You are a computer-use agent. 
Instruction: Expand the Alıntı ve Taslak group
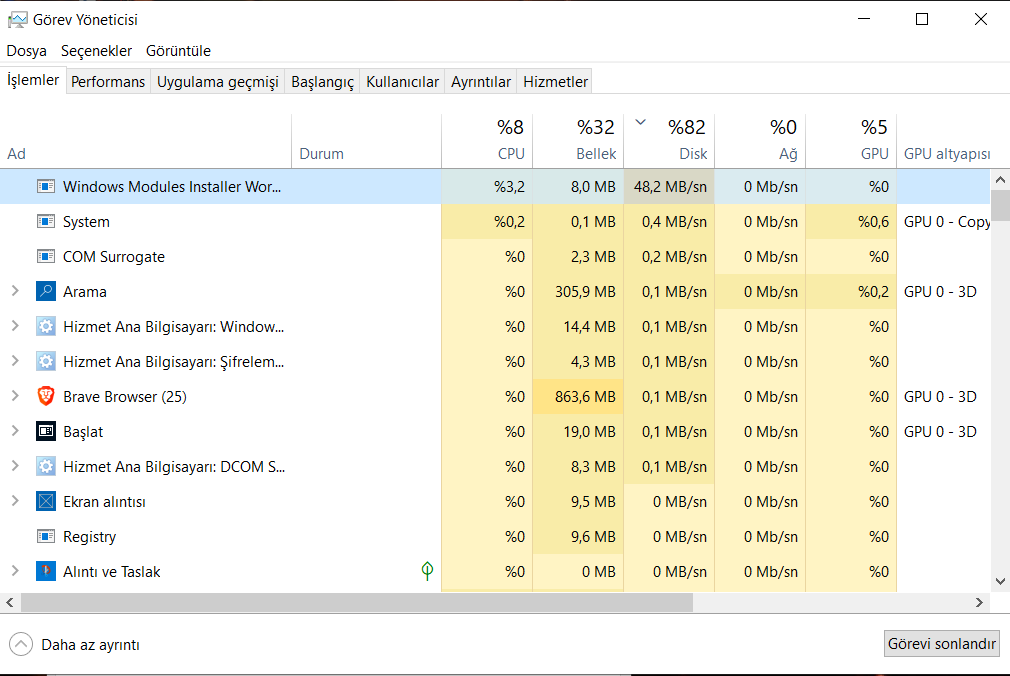tap(15, 572)
